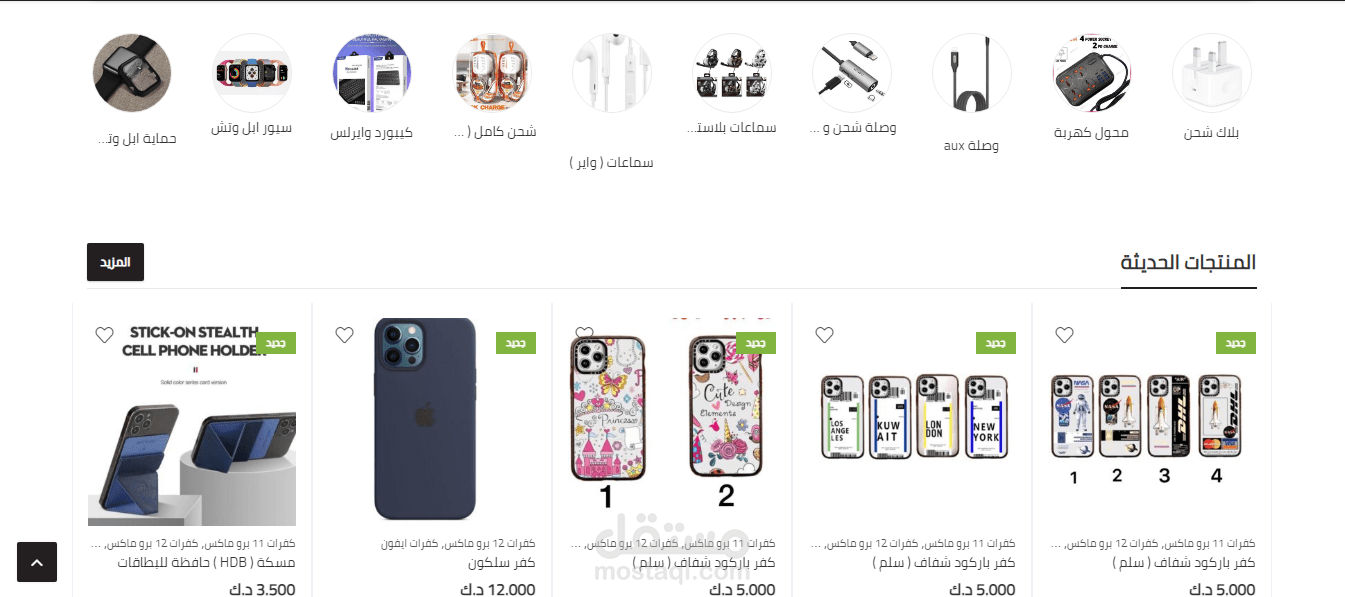Open the حماية ابل وتش watch protection category icon
This screenshot has width=1345, height=597.
[131, 73]
